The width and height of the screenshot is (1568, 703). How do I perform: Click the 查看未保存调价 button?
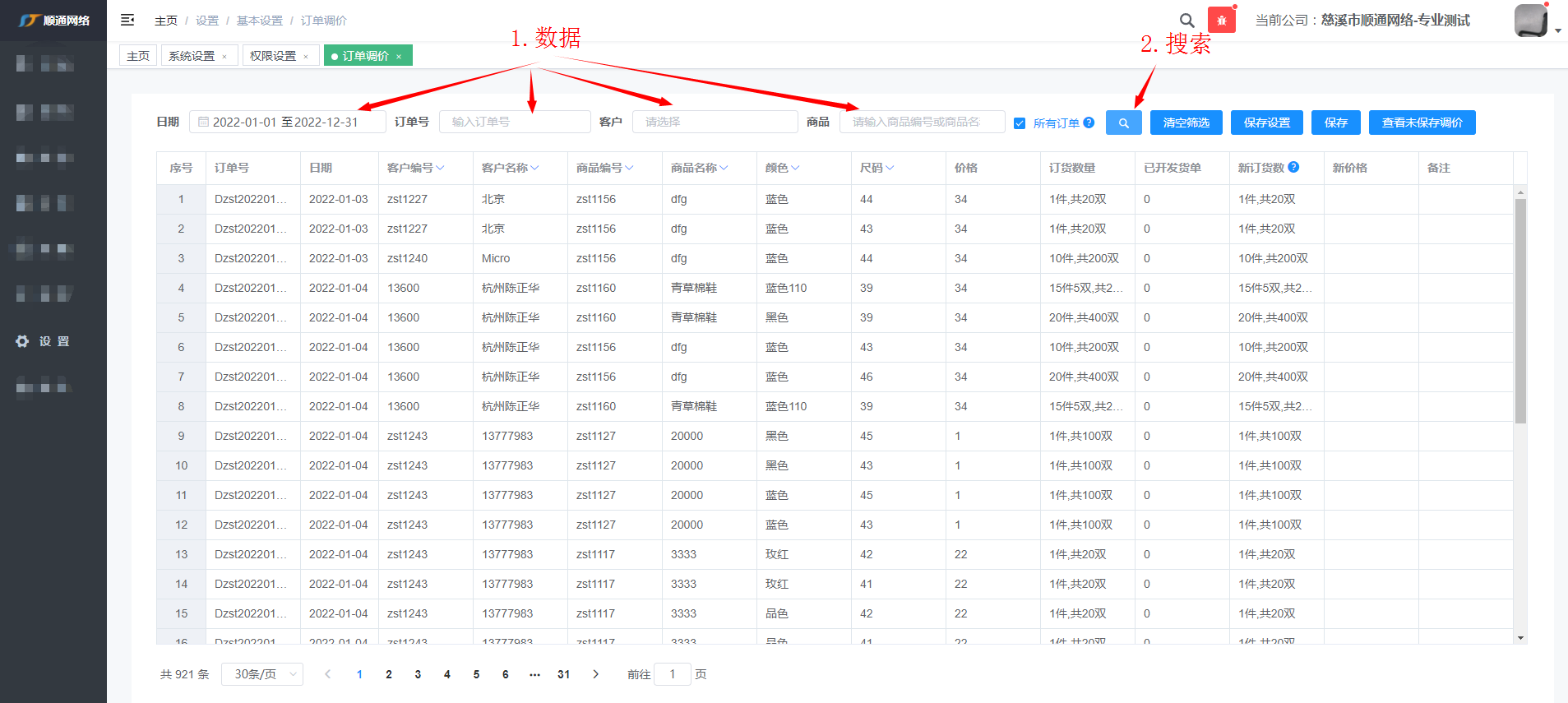1422,123
